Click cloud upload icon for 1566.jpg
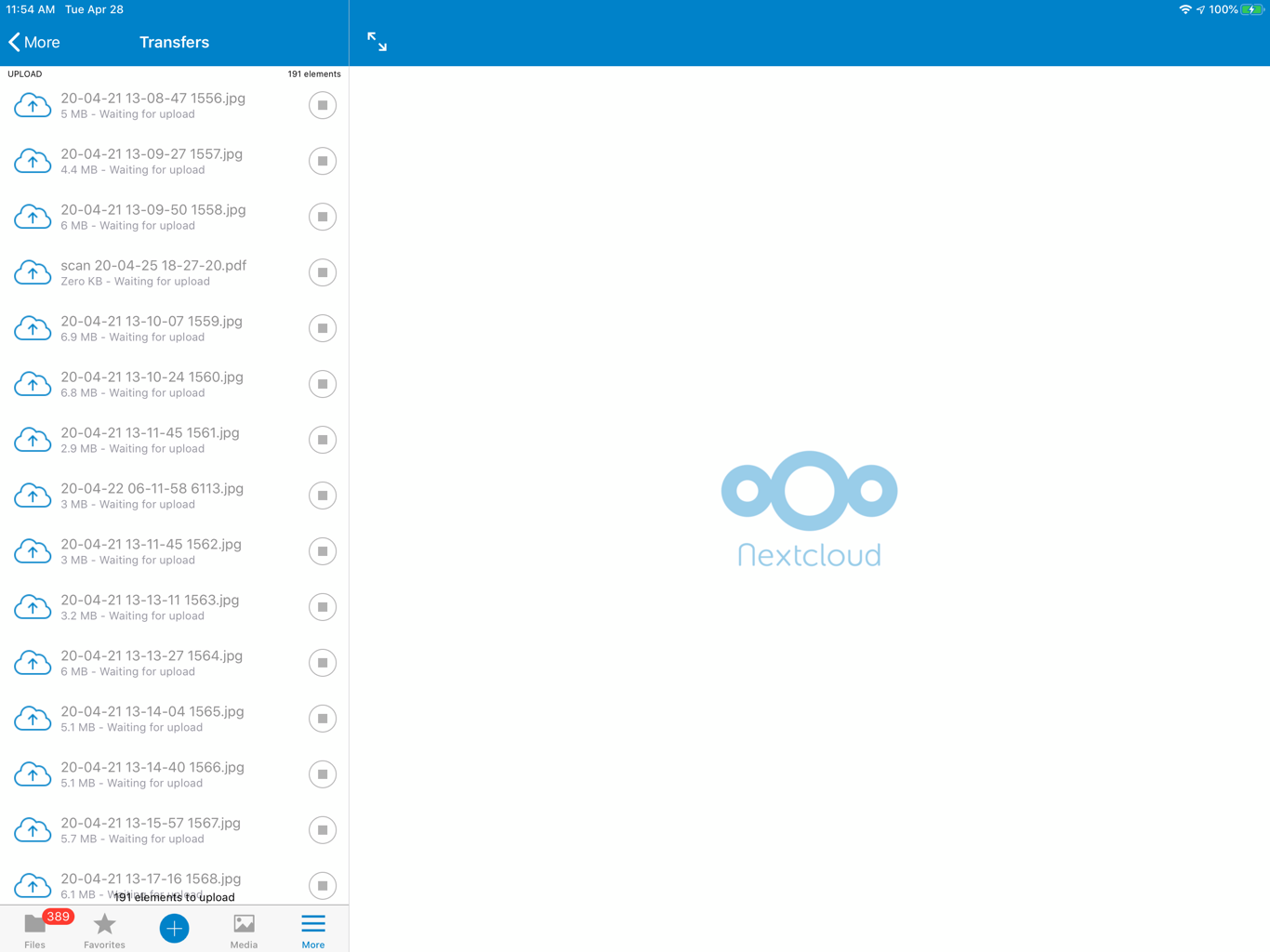 (x=33, y=774)
